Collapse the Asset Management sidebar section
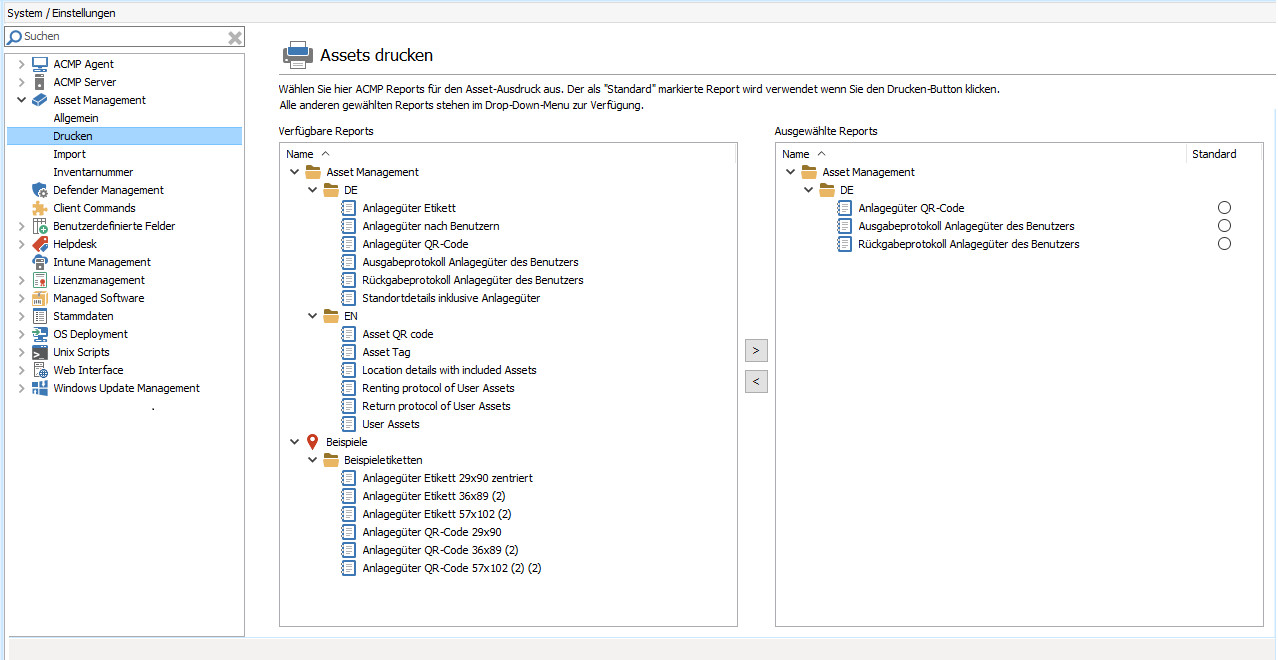Viewport: 1278px width, 660px height. pyautogui.click(x=21, y=99)
